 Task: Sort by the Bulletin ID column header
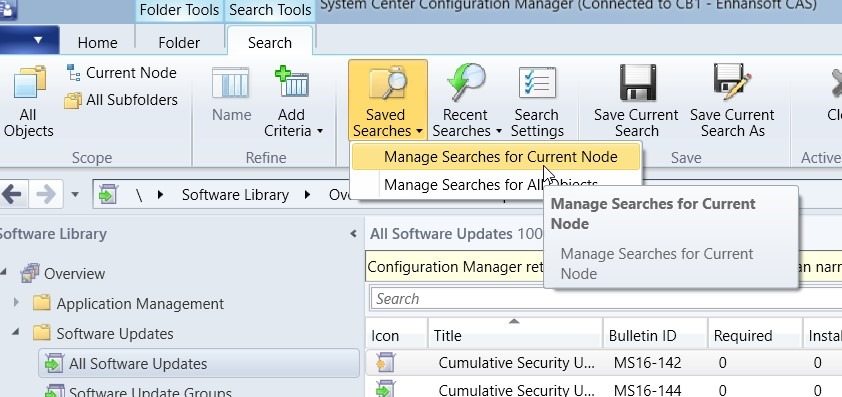click(x=655, y=336)
